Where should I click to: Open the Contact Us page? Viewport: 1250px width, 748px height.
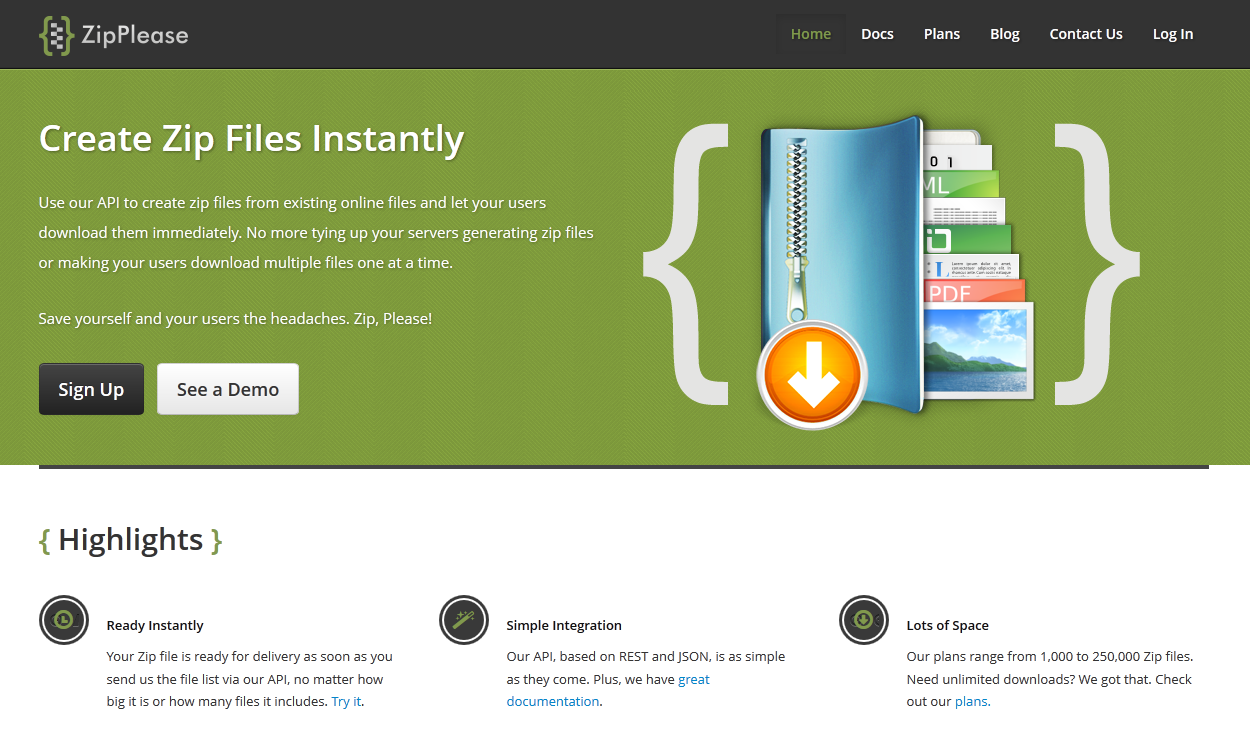[1086, 34]
